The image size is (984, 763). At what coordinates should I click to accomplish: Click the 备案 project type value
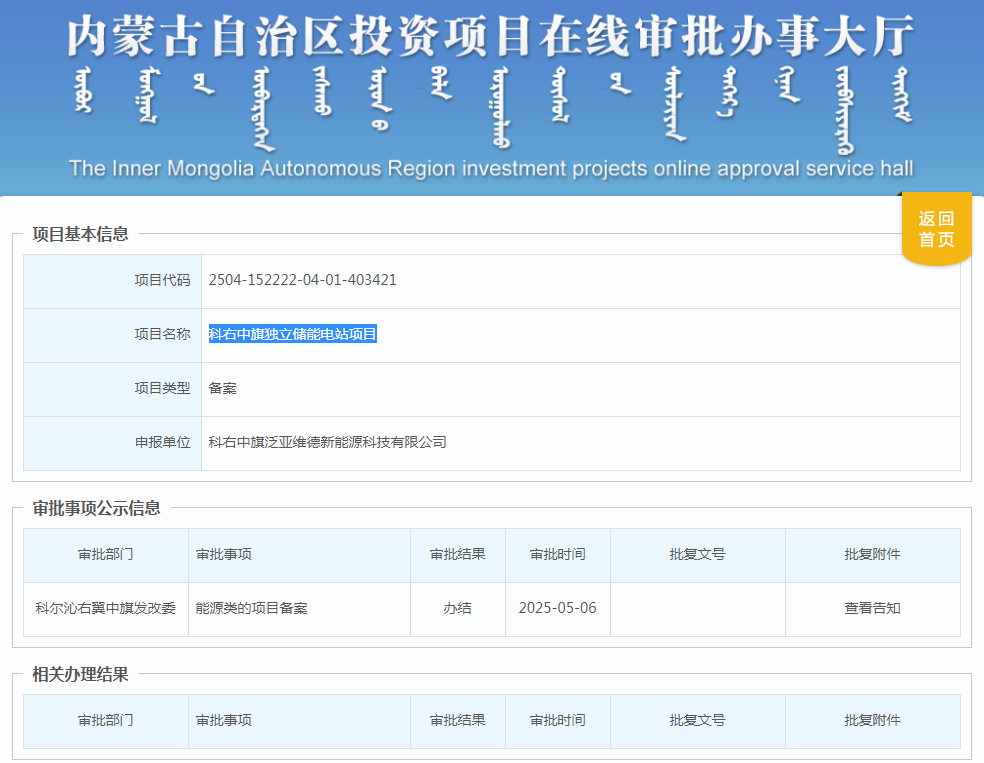(x=222, y=388)
